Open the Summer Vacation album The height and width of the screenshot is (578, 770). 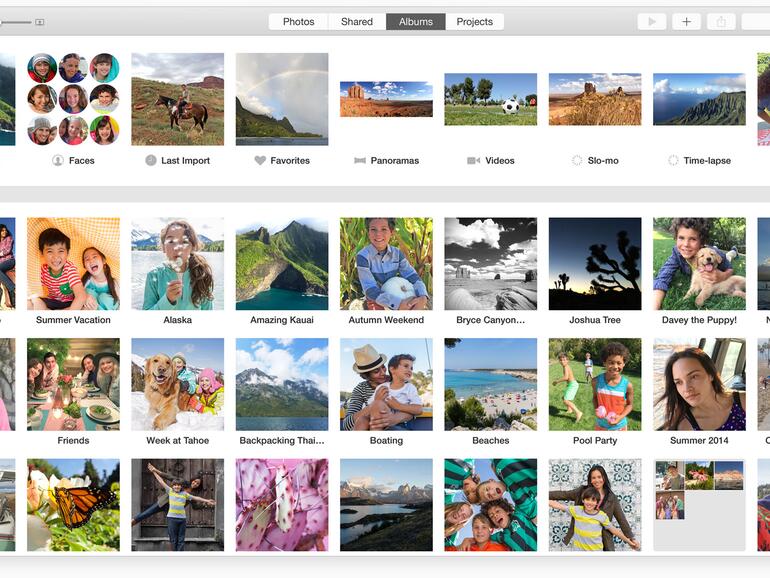[x=73, y=264]
